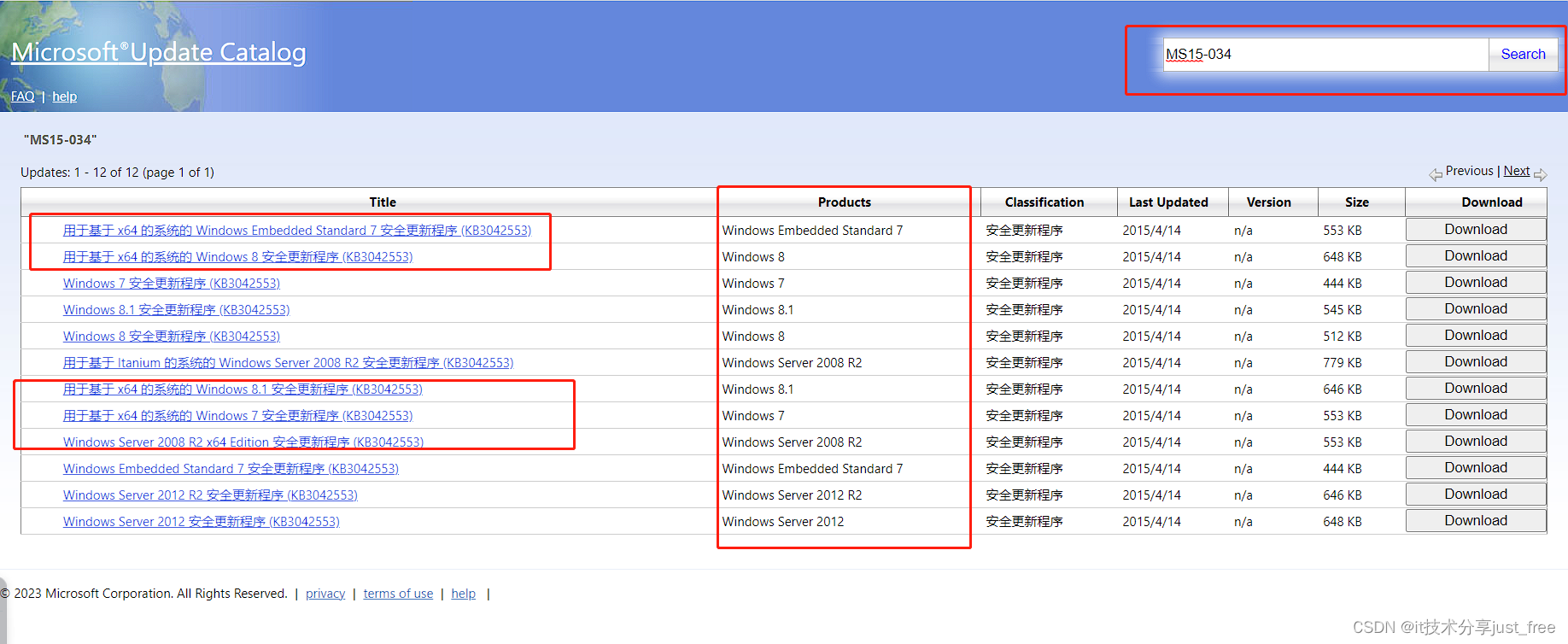Download the Windows 8.1 545 KB update
This screenshot has height=644, width=1568.
(x=1476, y=309)
